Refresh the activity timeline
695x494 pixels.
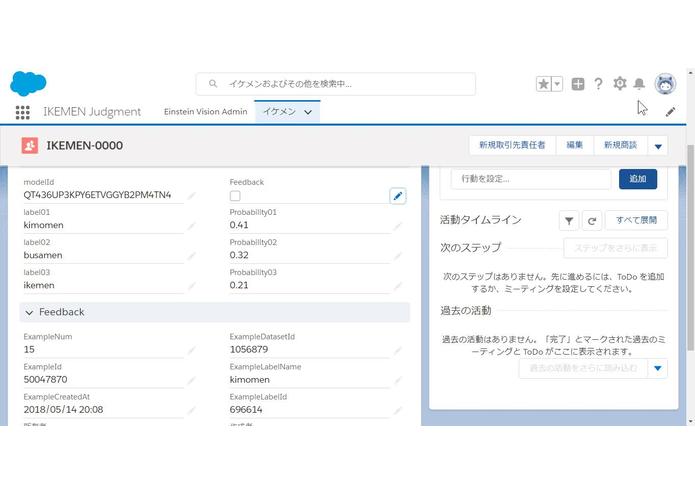point(592,220)
